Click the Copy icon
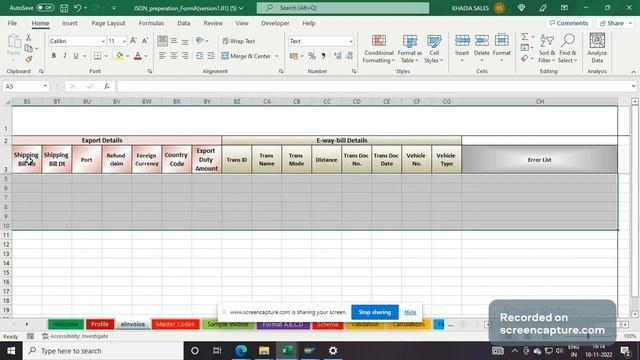The image size is (640, 360). coord(29,48)
